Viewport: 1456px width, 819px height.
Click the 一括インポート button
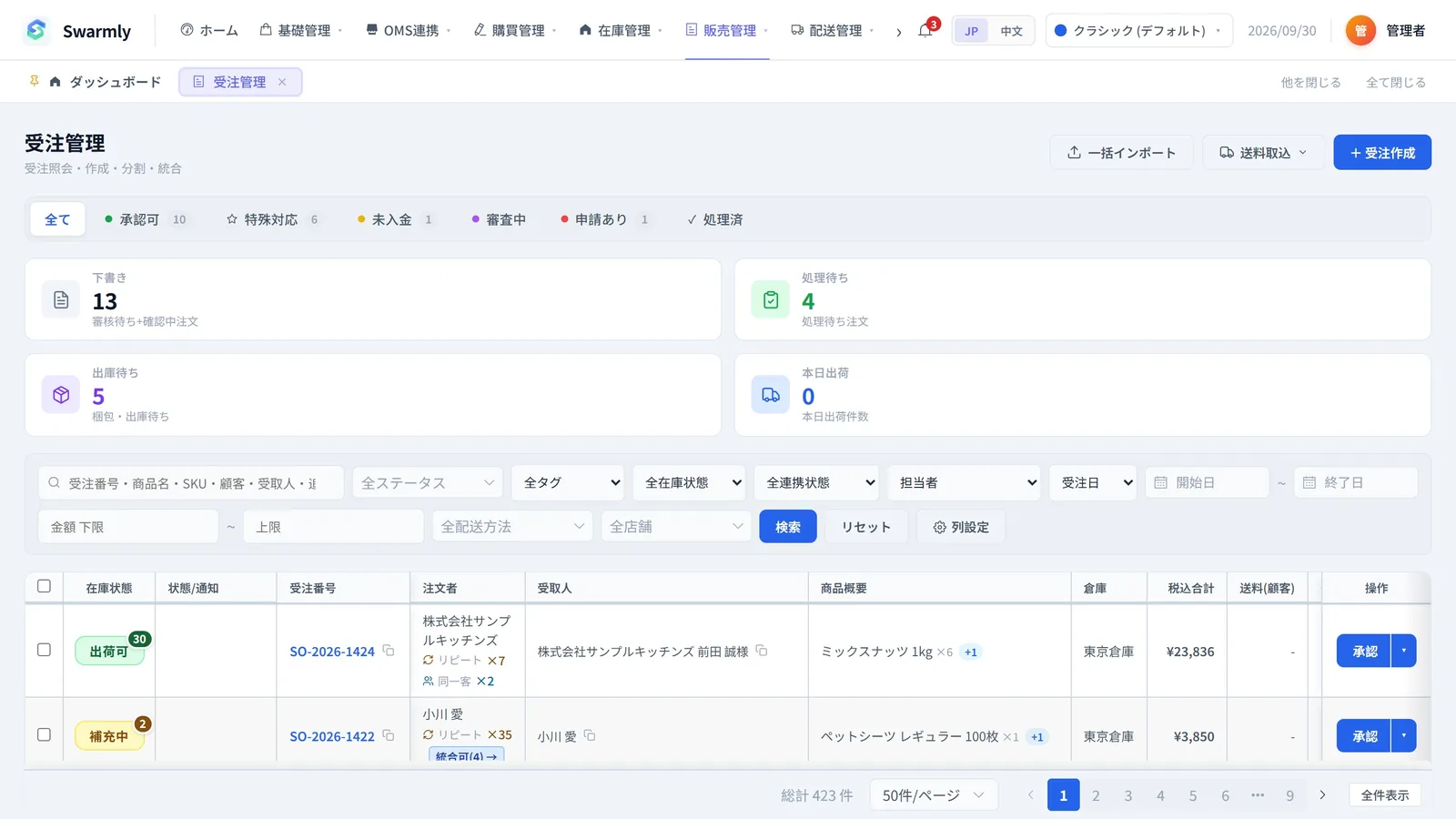pos(1122,152)
